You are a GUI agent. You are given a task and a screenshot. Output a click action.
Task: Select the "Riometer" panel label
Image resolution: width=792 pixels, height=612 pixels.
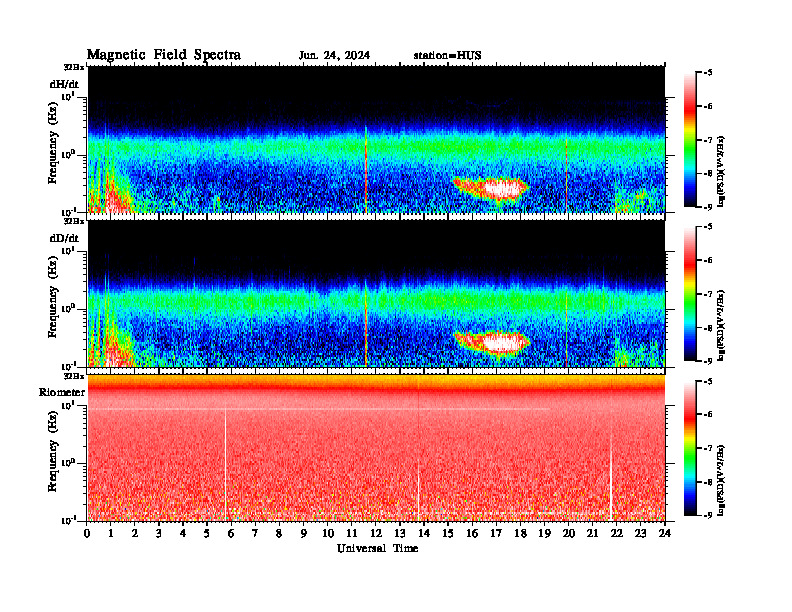click(62, 392)
